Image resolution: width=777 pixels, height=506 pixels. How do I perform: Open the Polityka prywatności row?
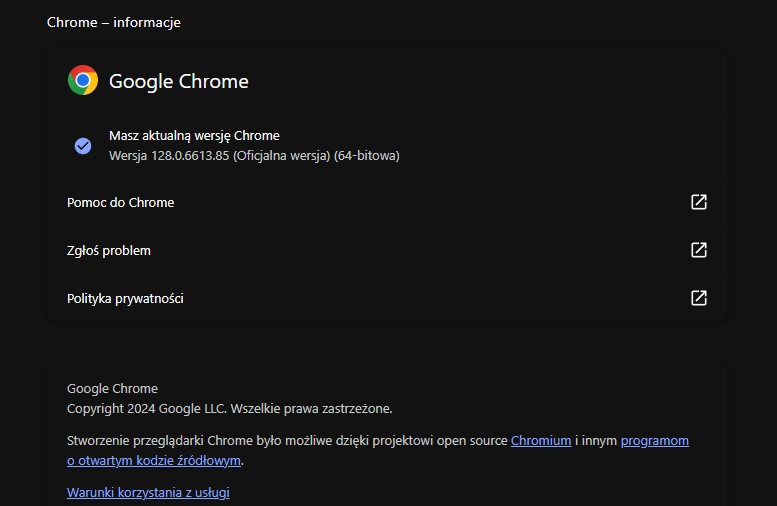[387, 298]
